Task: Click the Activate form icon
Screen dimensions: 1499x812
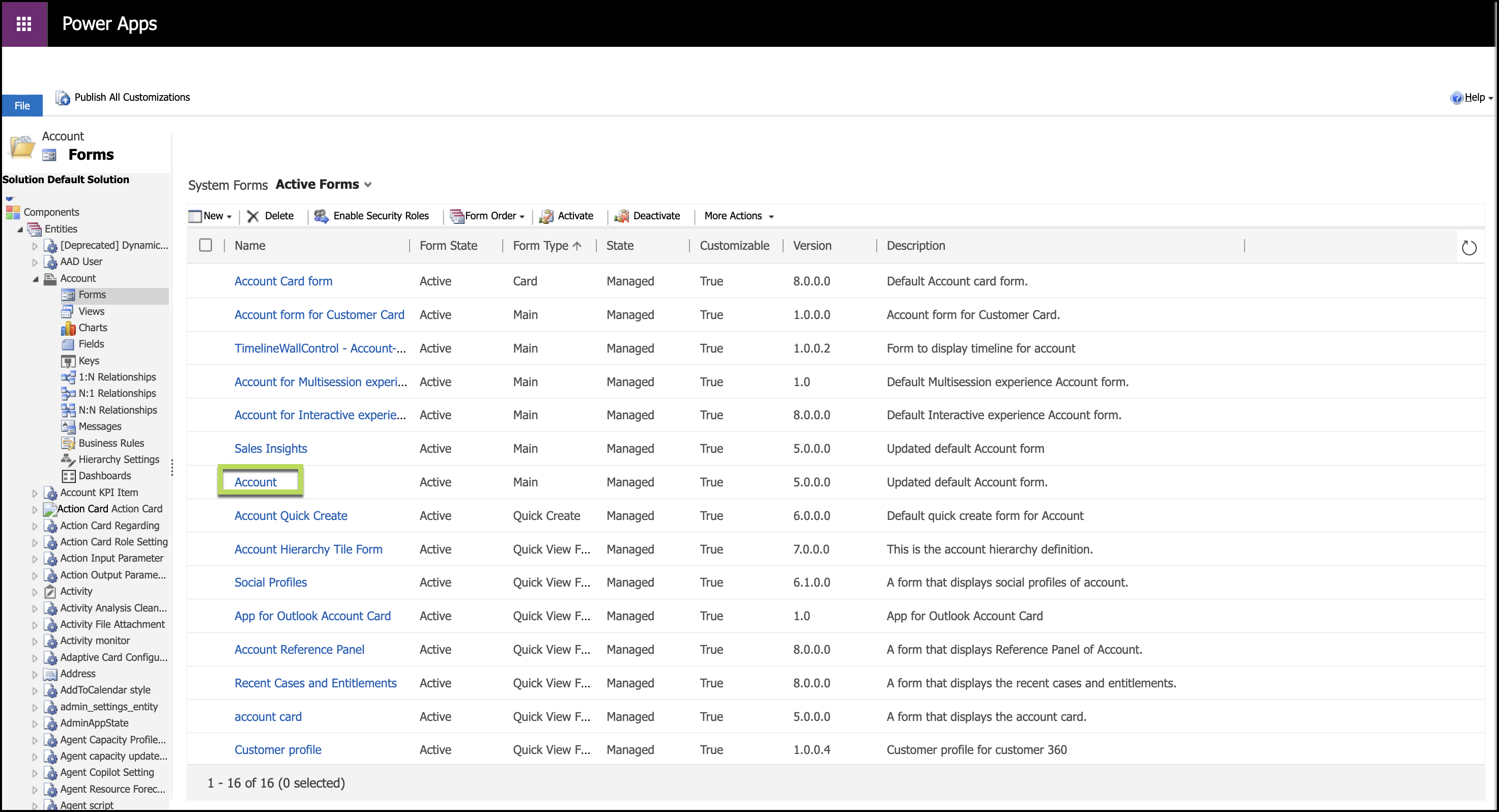Action: [546, 216]
